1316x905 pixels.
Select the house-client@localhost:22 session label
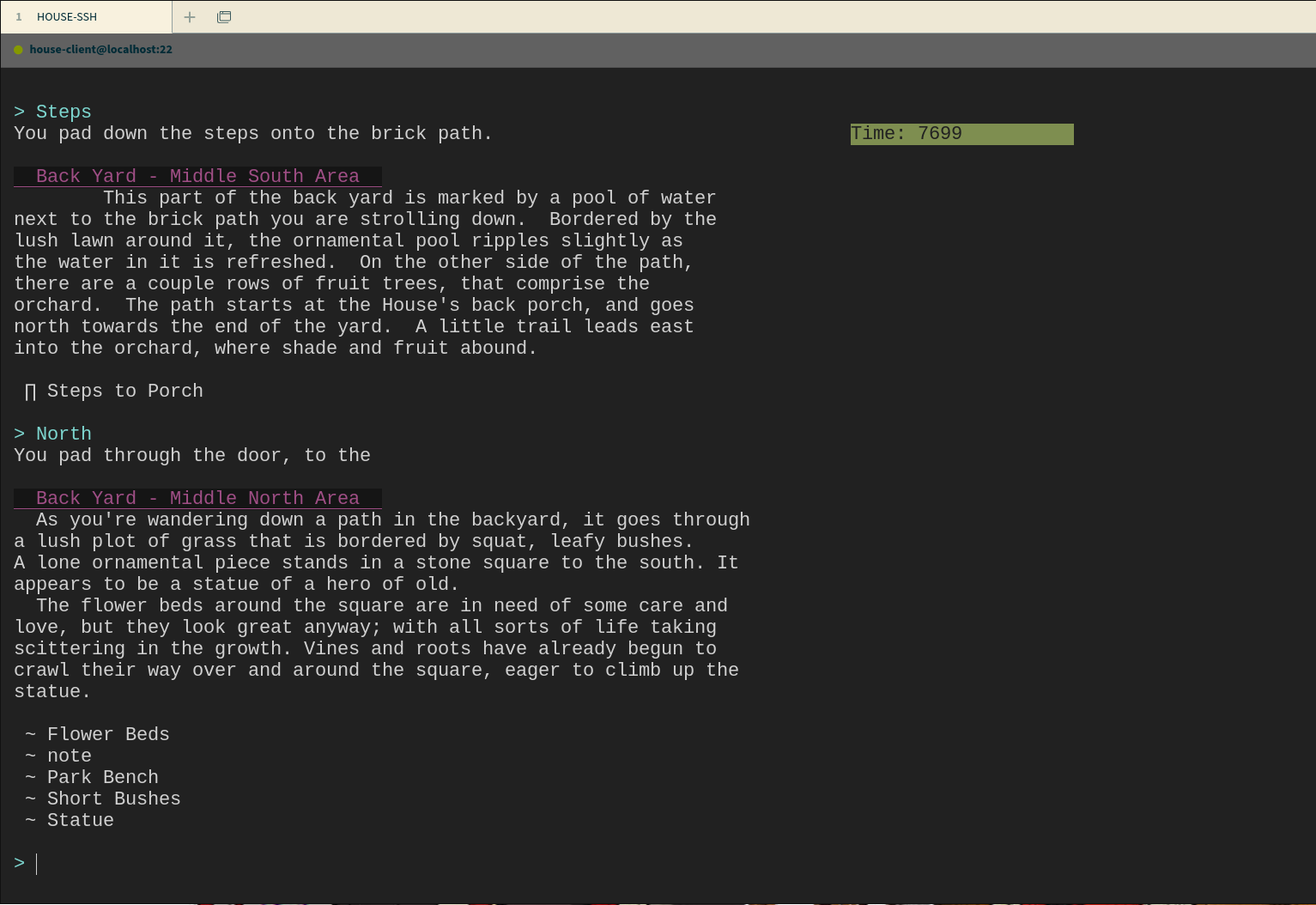click(100, 50)
